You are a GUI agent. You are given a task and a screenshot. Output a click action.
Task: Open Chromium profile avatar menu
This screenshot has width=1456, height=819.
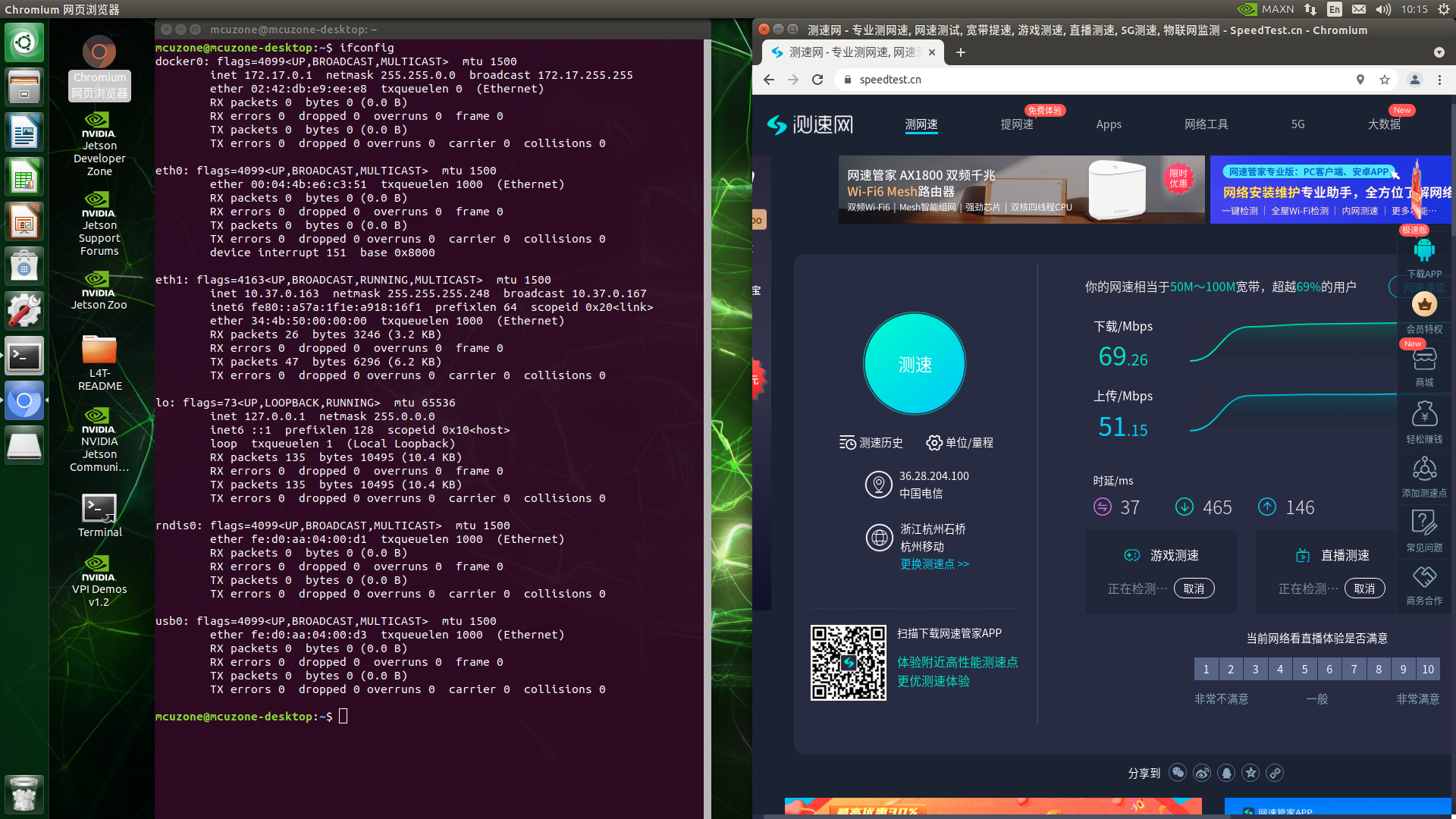tap(1415, 80)
